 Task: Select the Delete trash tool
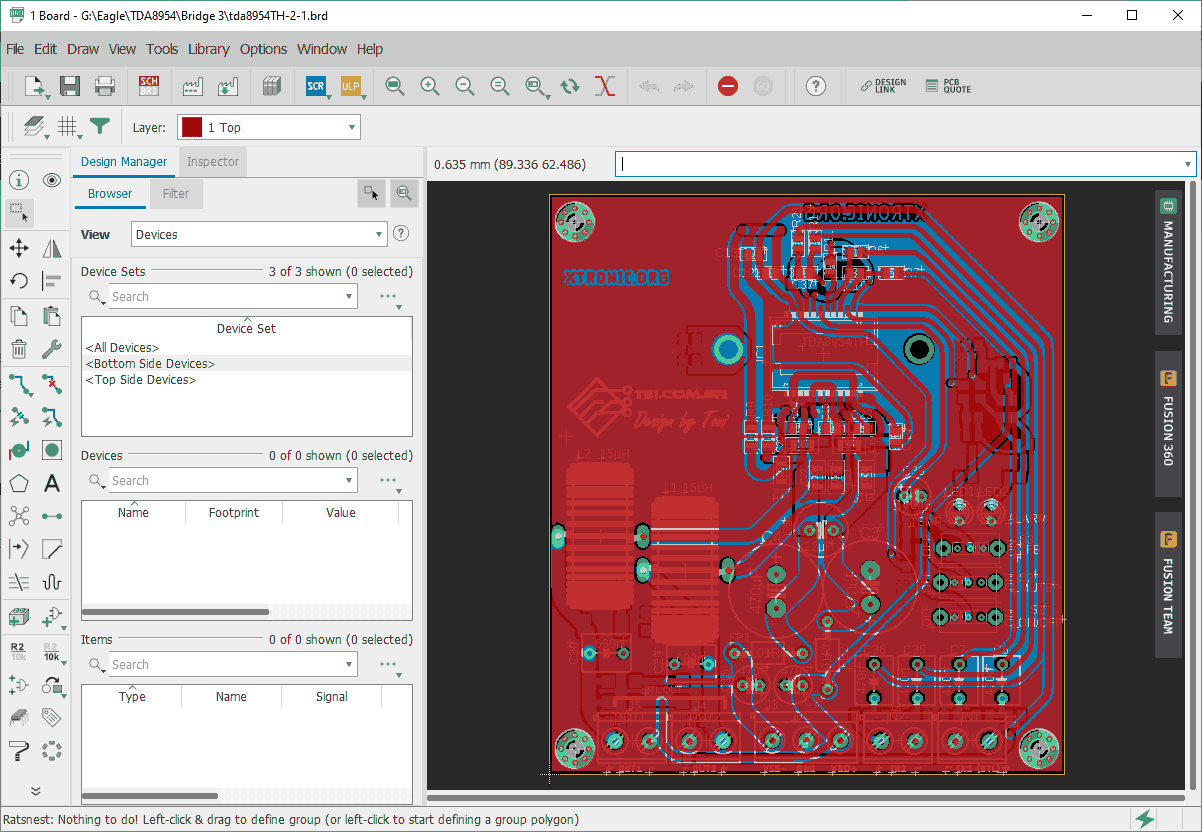pyautogui.click(x=18, y=347)
